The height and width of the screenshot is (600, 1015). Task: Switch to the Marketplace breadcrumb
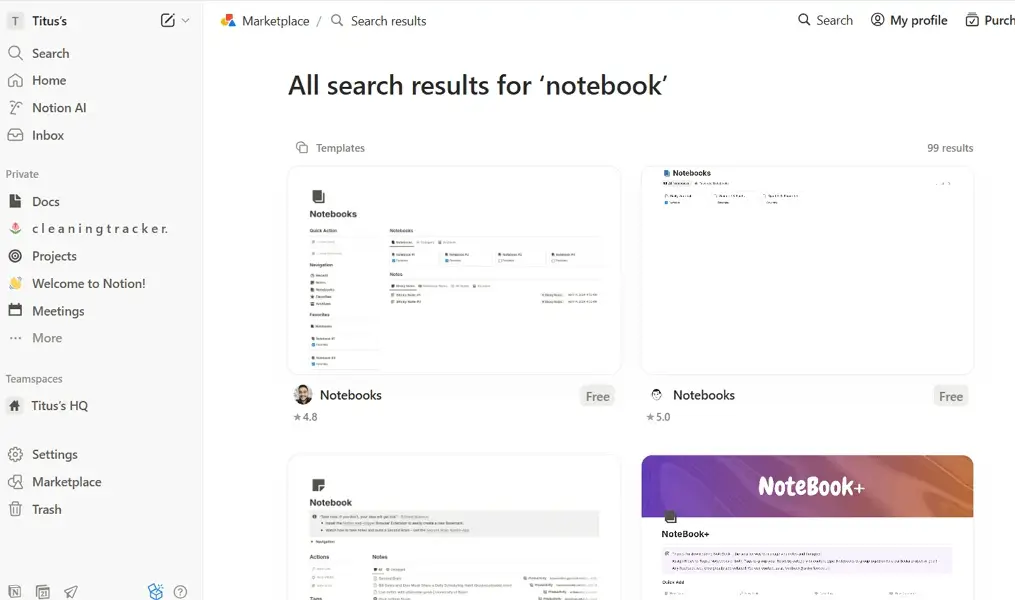click(274, 19)
